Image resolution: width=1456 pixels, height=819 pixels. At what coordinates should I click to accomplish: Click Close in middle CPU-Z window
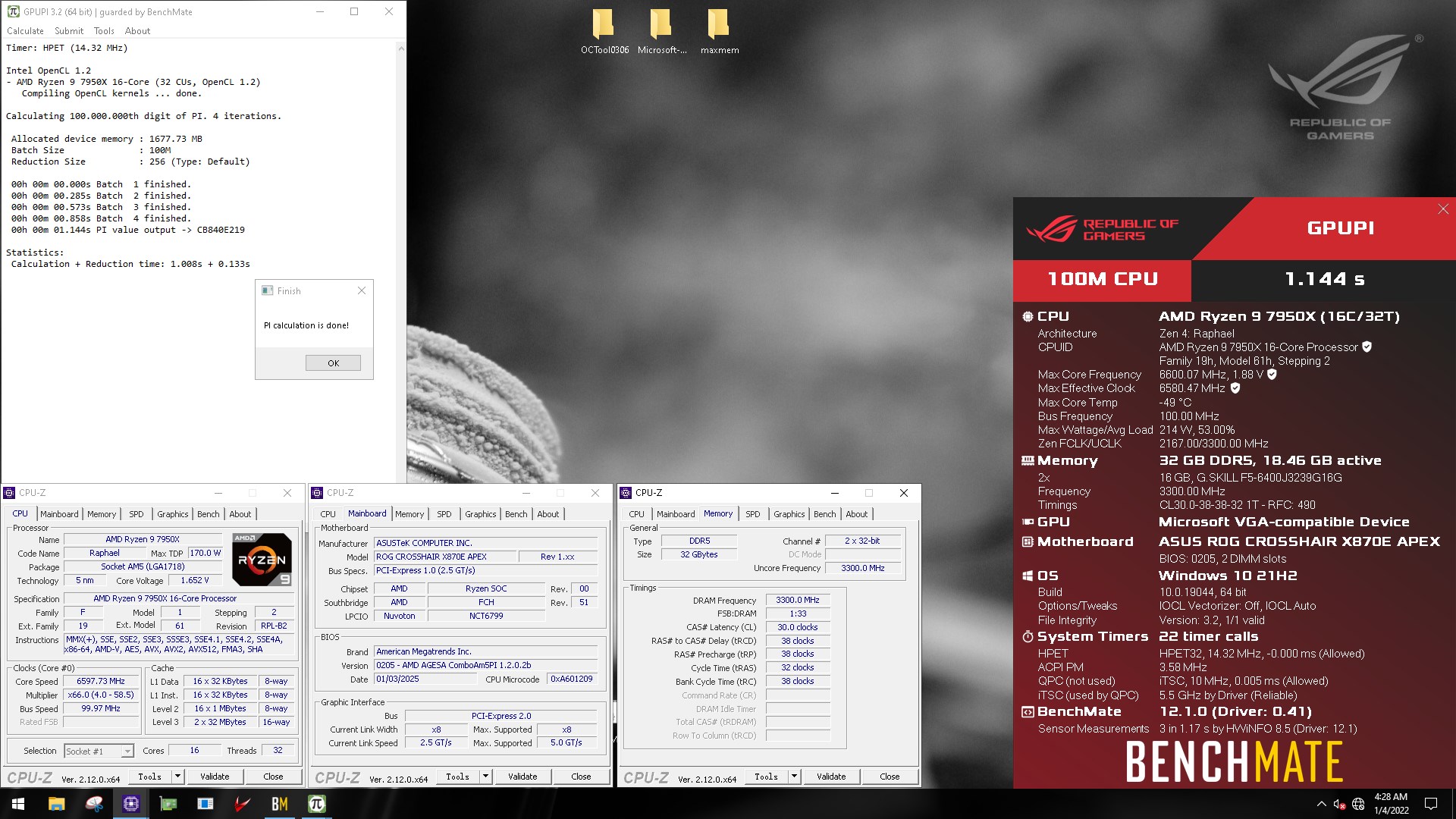click(581, 777)
